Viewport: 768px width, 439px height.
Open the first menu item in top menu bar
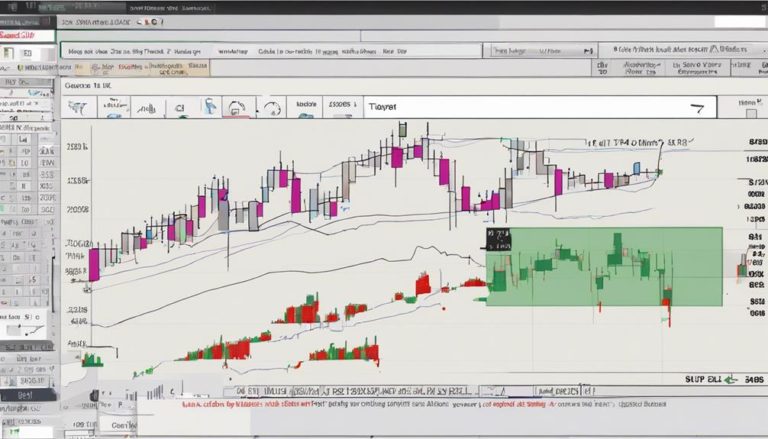(x=75, y=20)
